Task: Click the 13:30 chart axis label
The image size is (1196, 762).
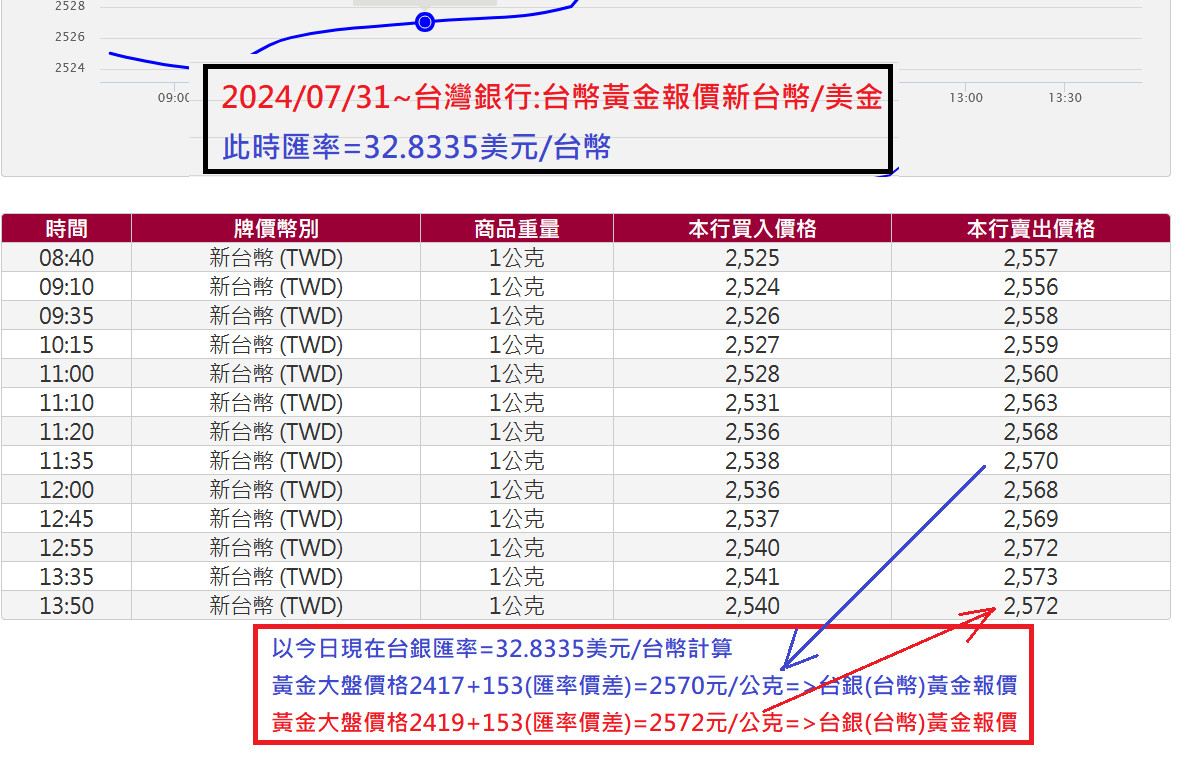Action: pos(1065,98)
